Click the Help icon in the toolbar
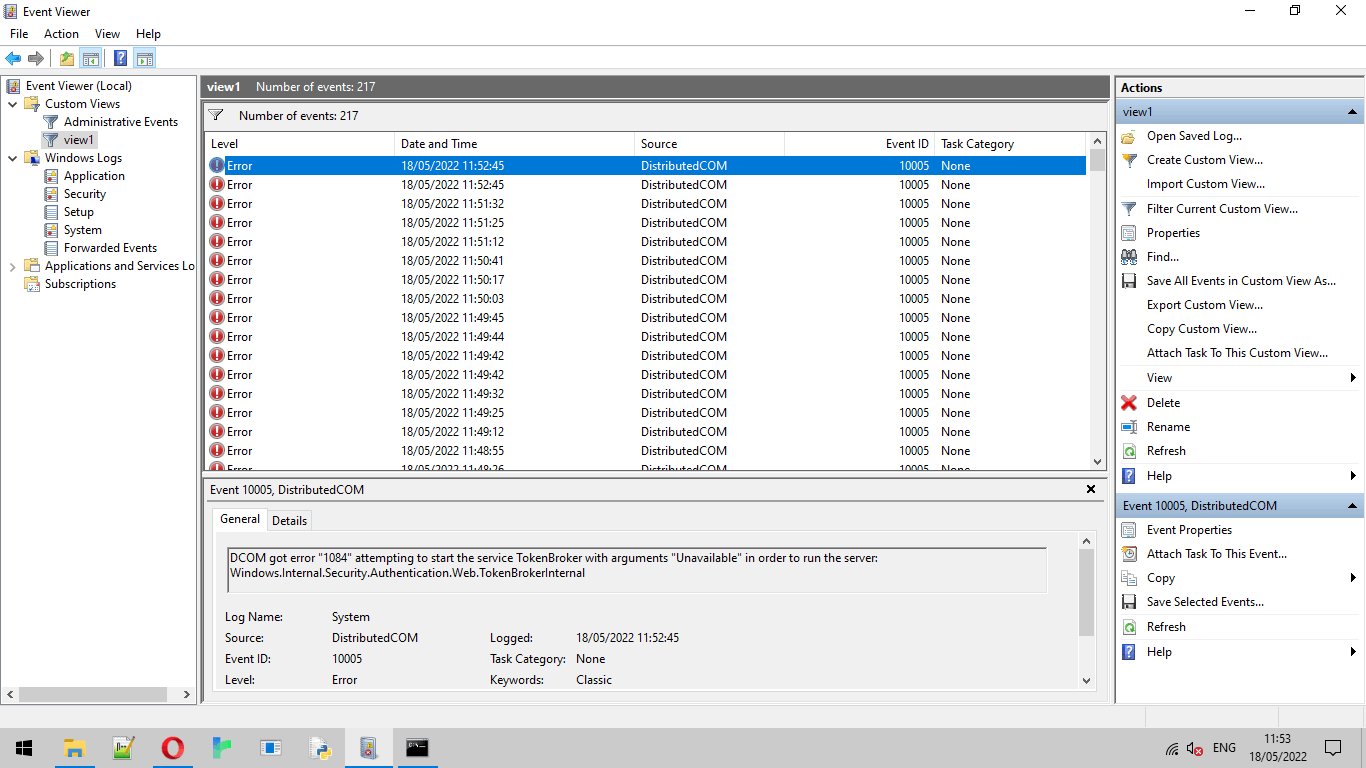1366x768 pixels. [x=120, y=58]
